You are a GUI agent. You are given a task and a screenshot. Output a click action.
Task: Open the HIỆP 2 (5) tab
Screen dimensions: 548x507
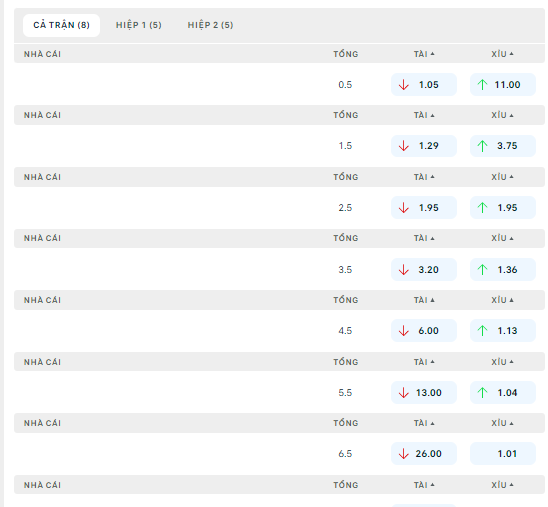click(x=210, y=25)
